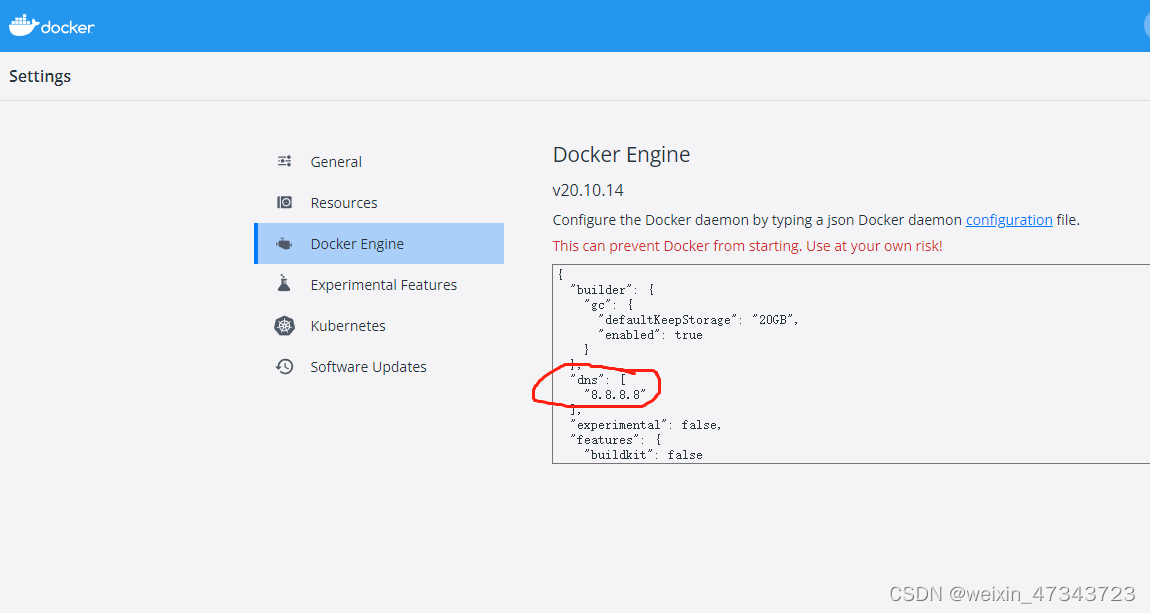This screenshot has height=613, width=1150.
Task: Select the Resources disk icon
Action: click(x=285, y=202)
